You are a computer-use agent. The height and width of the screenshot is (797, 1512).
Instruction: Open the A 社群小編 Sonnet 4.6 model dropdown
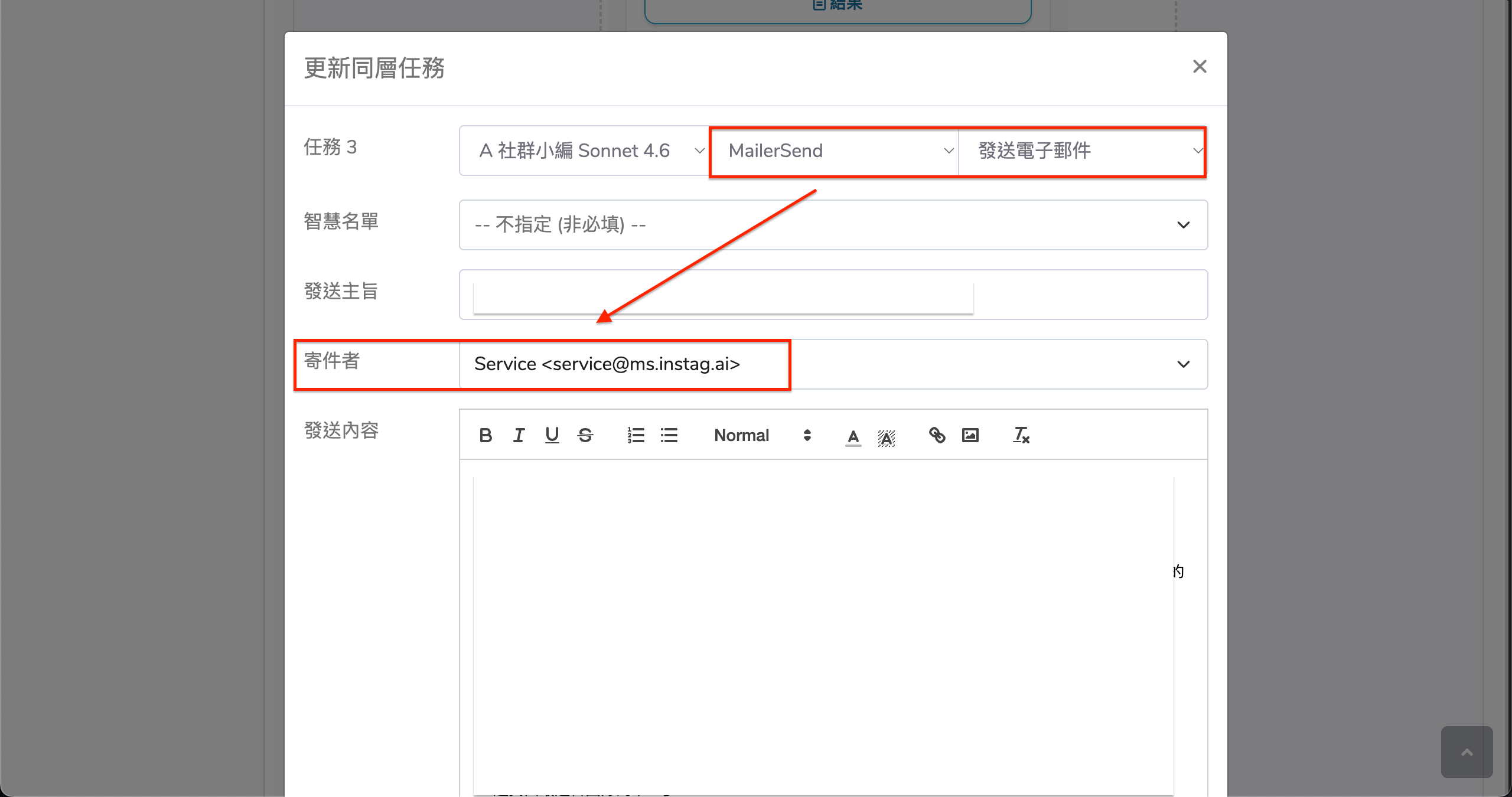tap(585, 151)
